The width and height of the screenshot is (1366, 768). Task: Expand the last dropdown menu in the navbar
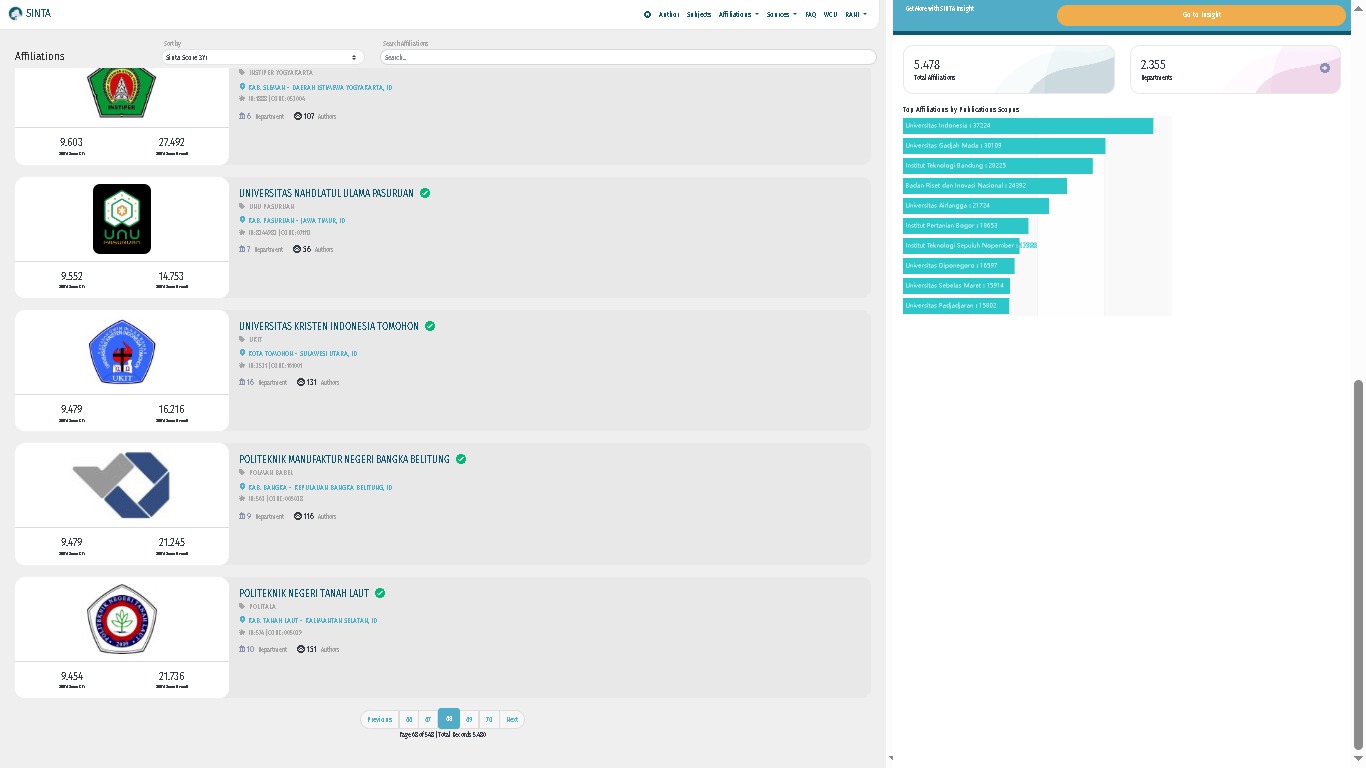tap(856, 15)
